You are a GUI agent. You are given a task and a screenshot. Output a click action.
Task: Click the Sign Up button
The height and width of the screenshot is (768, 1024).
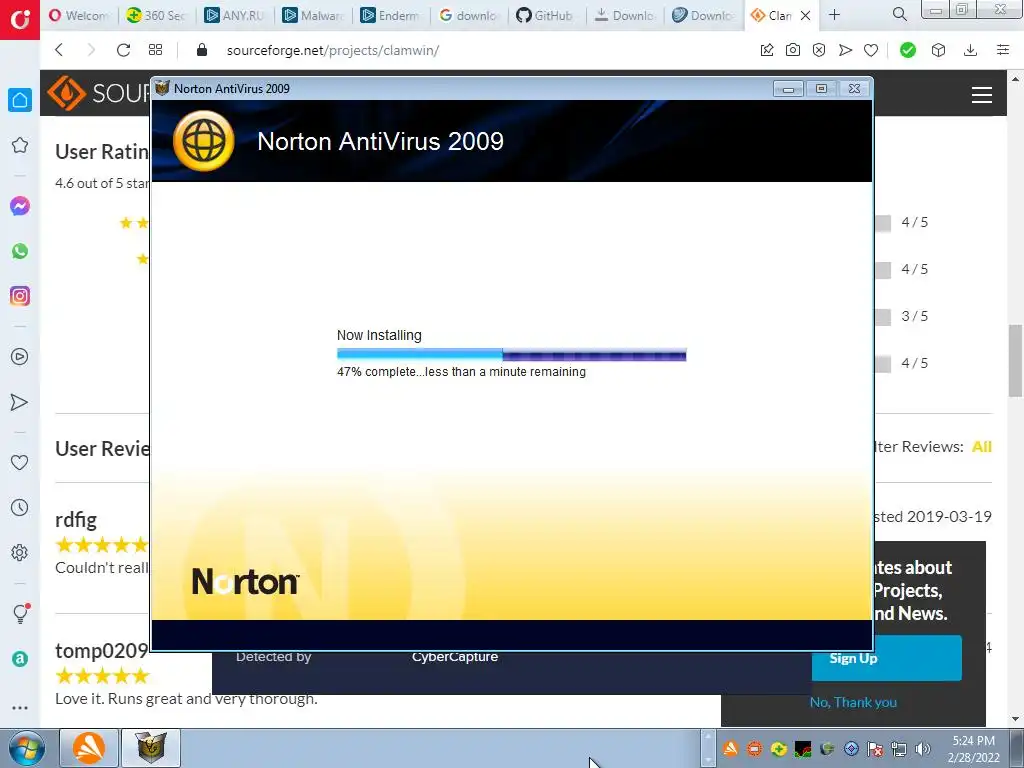coord(886,658)
